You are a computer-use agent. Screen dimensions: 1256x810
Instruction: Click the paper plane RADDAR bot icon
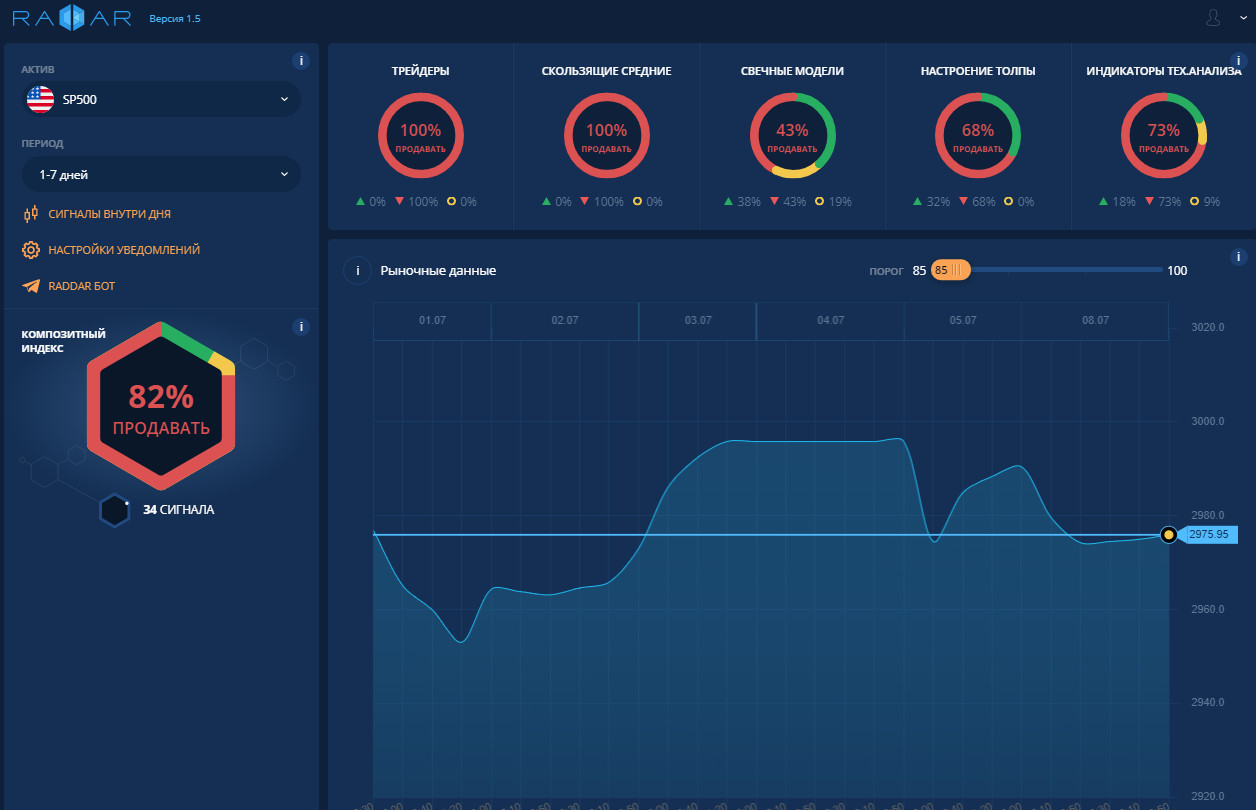(31, 286)
